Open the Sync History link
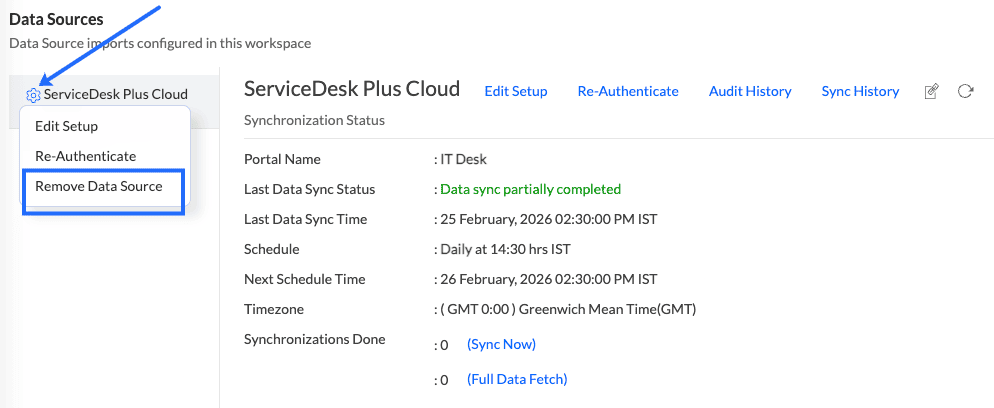Image resolution: width=994 pixels, height=408 pixels. (x=860, y=91)
